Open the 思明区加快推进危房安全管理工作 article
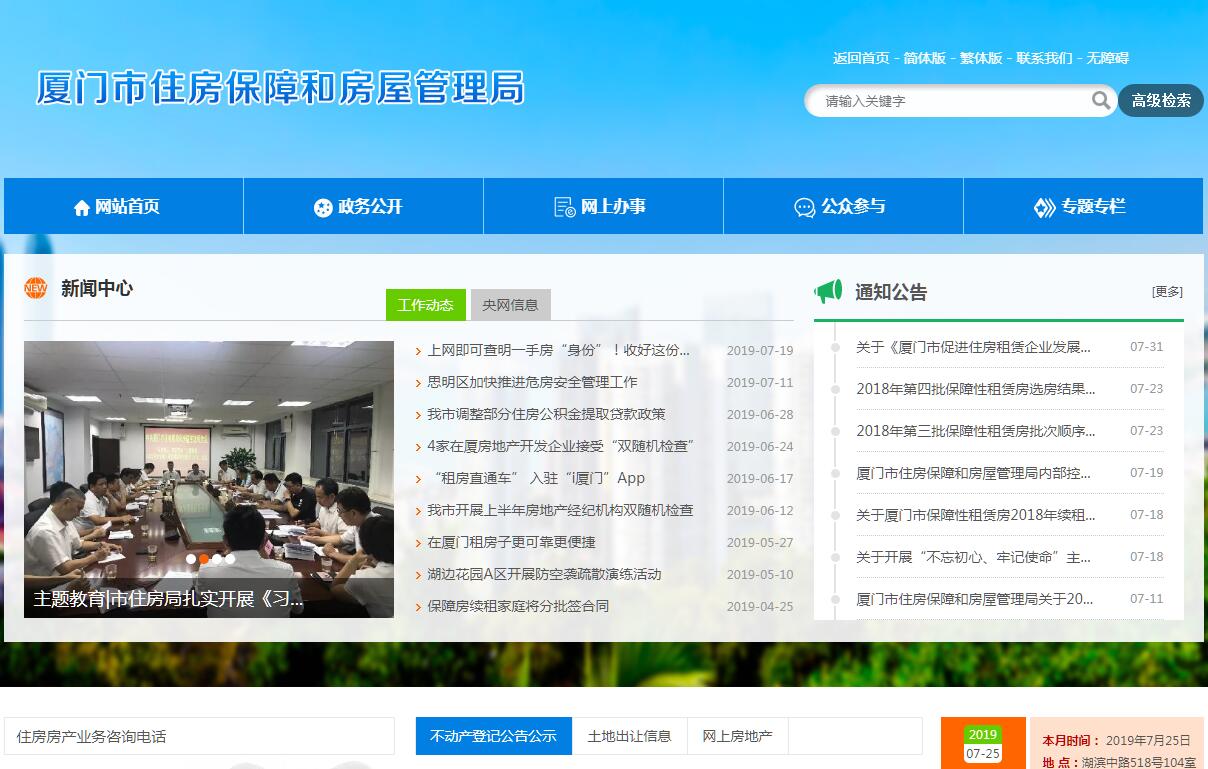The image size is (1208, 769). 532,382
